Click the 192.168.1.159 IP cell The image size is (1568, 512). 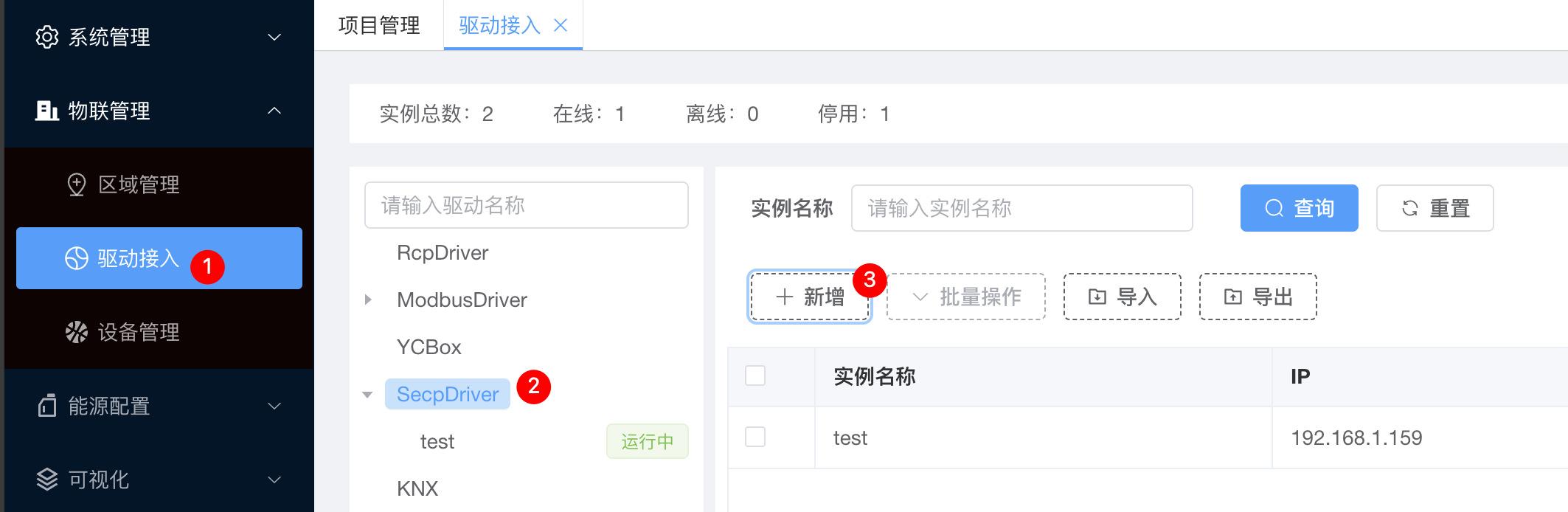click(x=1356, y=437)
